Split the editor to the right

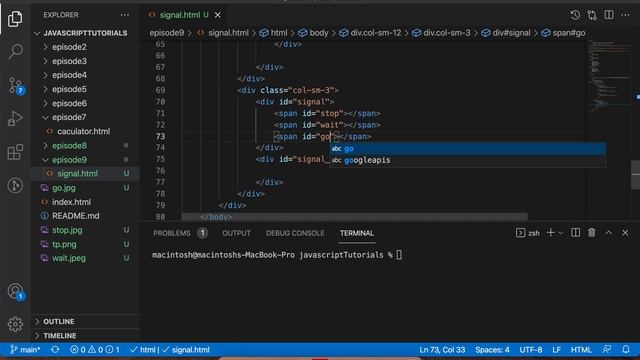(x=609, y=15)
